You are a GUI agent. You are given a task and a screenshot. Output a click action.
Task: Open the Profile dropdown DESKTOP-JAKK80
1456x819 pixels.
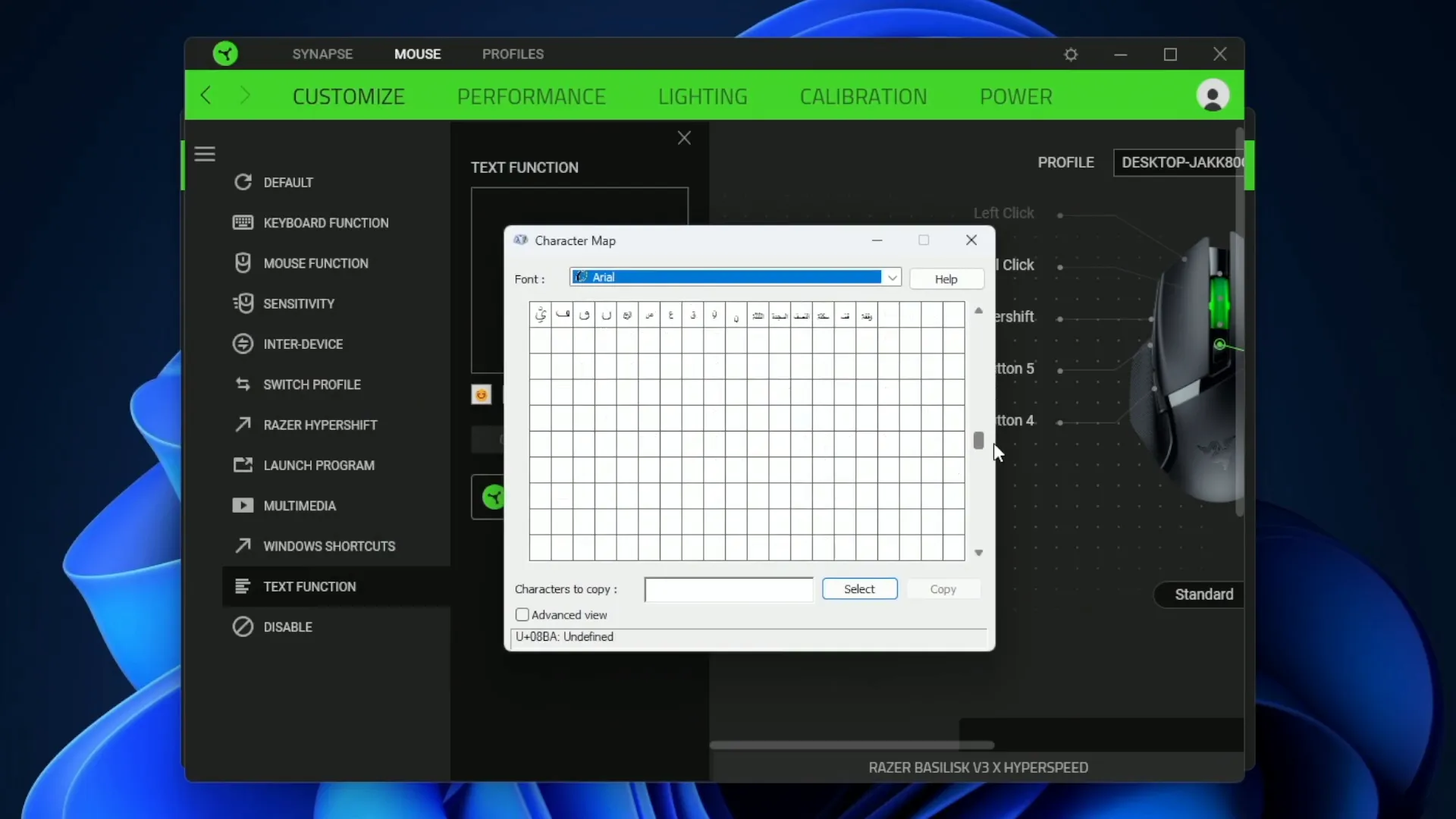1180,162
